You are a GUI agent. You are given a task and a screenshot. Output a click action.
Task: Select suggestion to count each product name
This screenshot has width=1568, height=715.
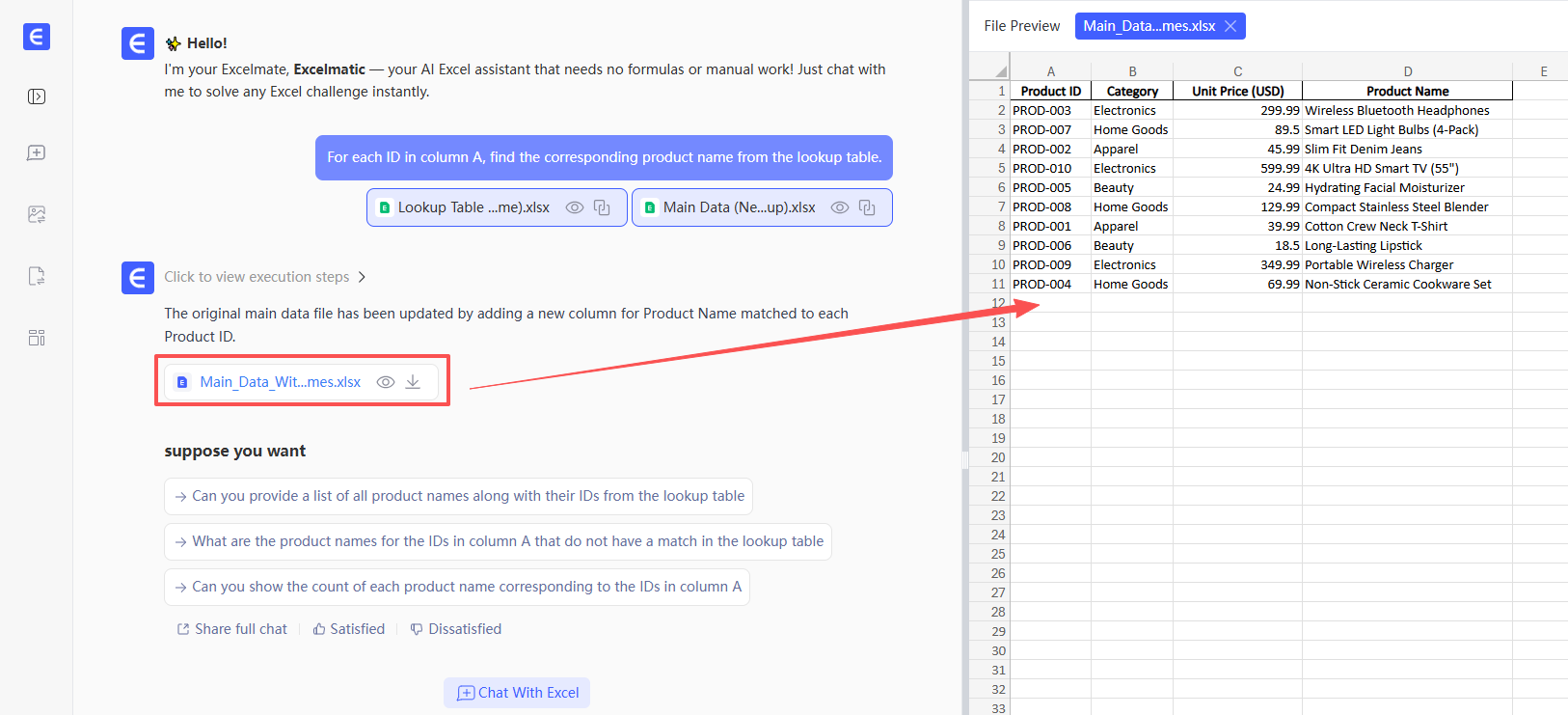point(457,587)
